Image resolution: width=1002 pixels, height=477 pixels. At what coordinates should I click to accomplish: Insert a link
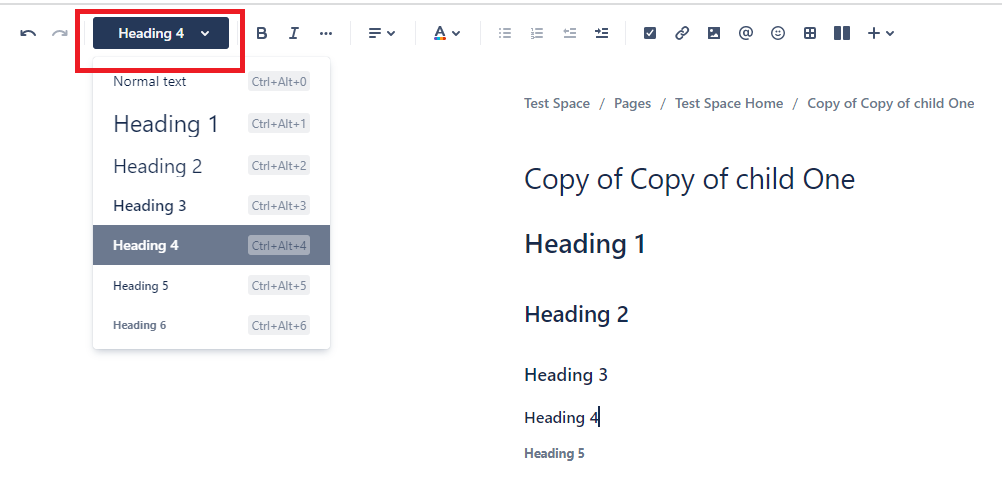click(682, 33)
